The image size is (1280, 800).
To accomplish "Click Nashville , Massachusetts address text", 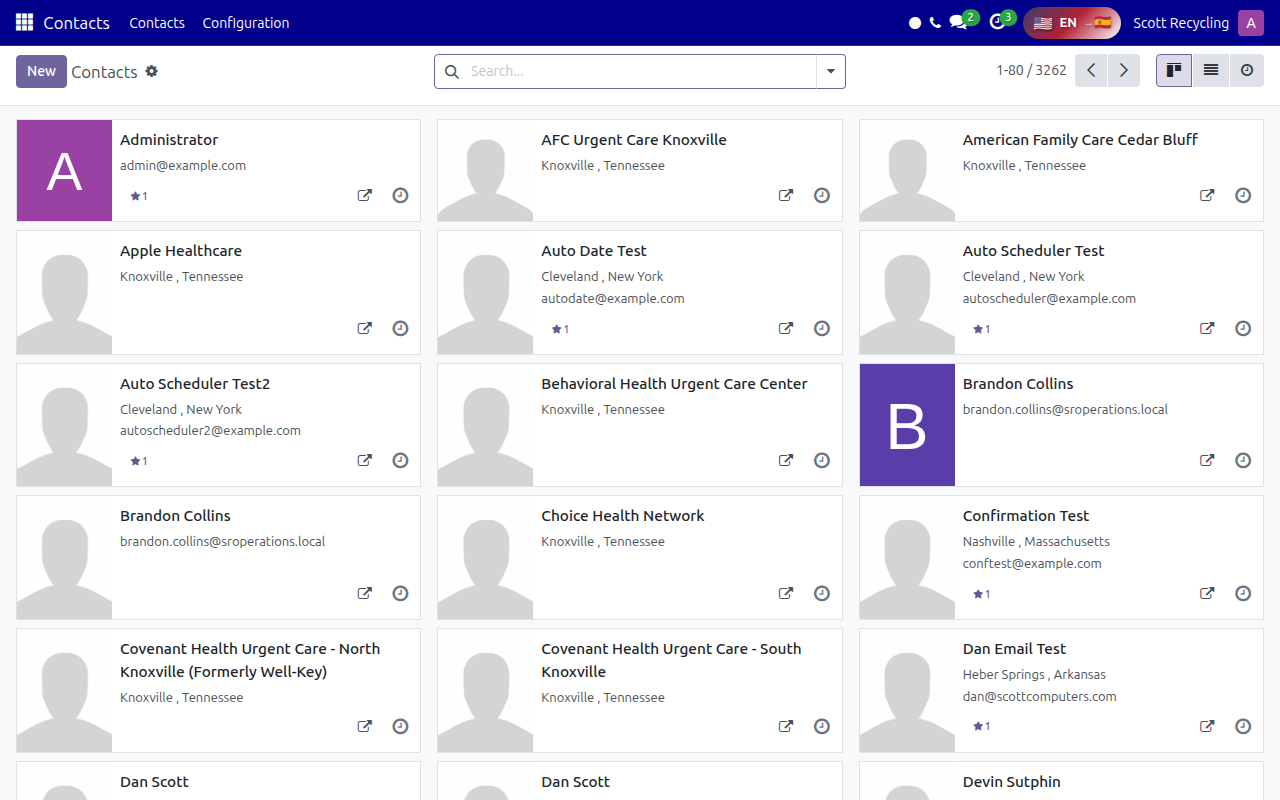I will tap(1036, 541).
